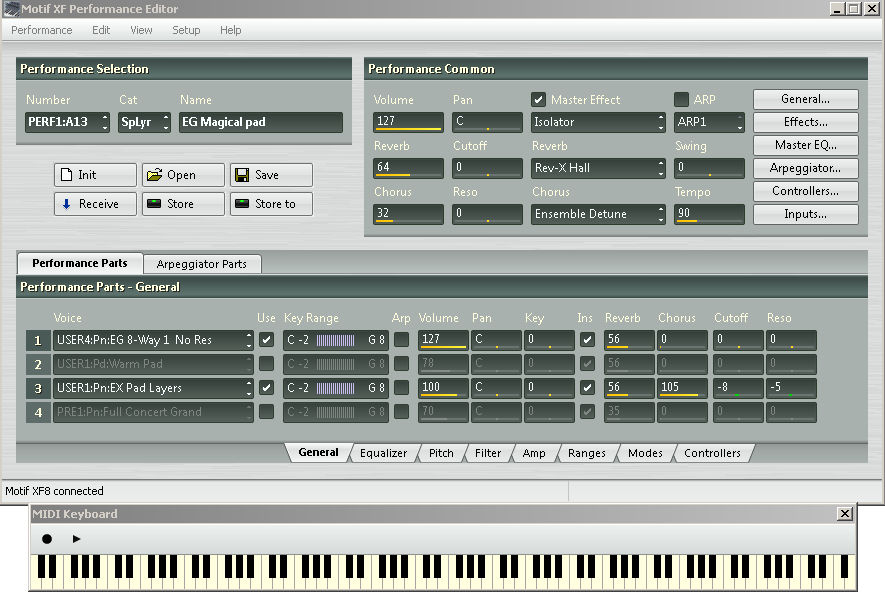Open the View menu

click(x=141, y=30)
